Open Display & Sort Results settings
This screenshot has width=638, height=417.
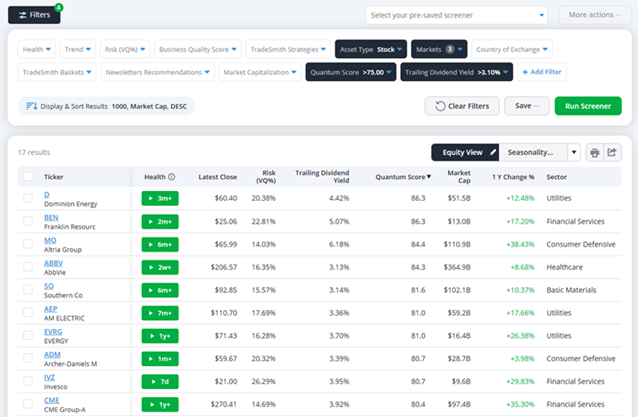[106, 106]
